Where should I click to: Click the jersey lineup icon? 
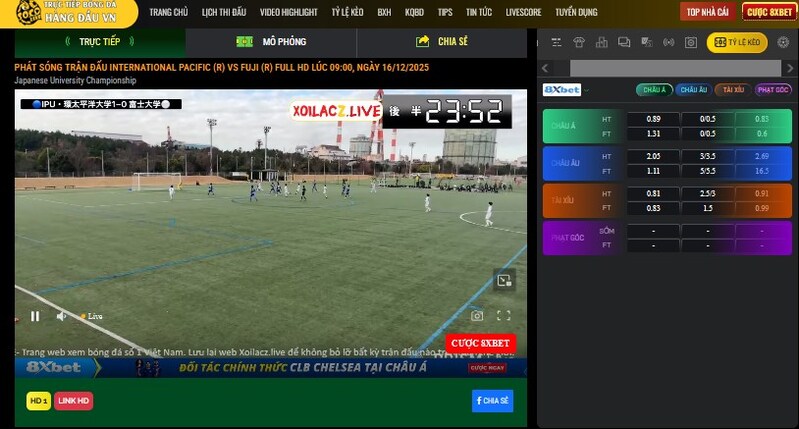[581, 43]
